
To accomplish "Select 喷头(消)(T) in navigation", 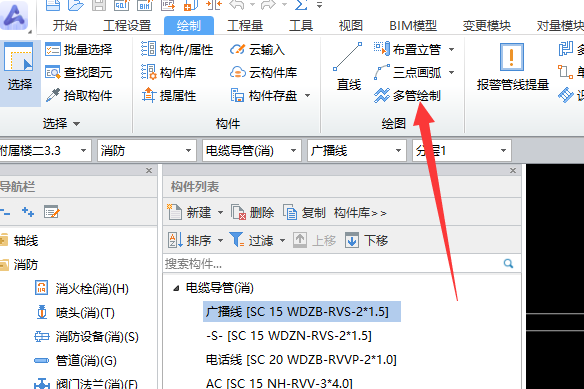I will click(x=74, y=313).
